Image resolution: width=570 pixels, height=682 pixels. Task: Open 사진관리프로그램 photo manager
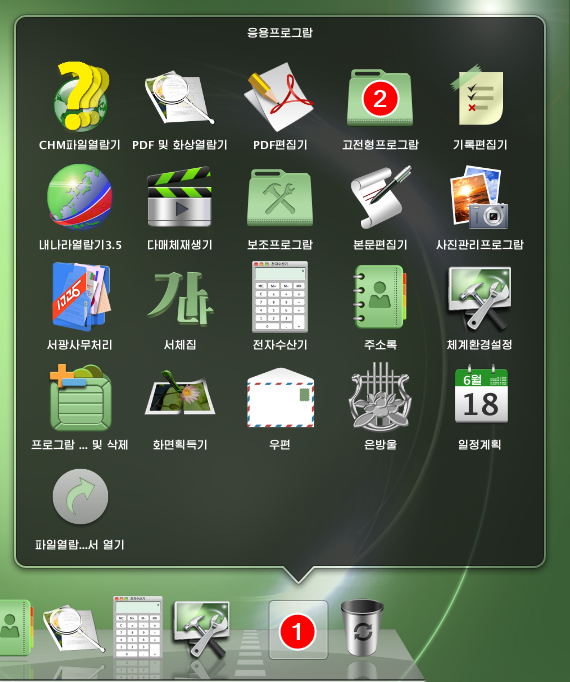[x=480, y=197]
